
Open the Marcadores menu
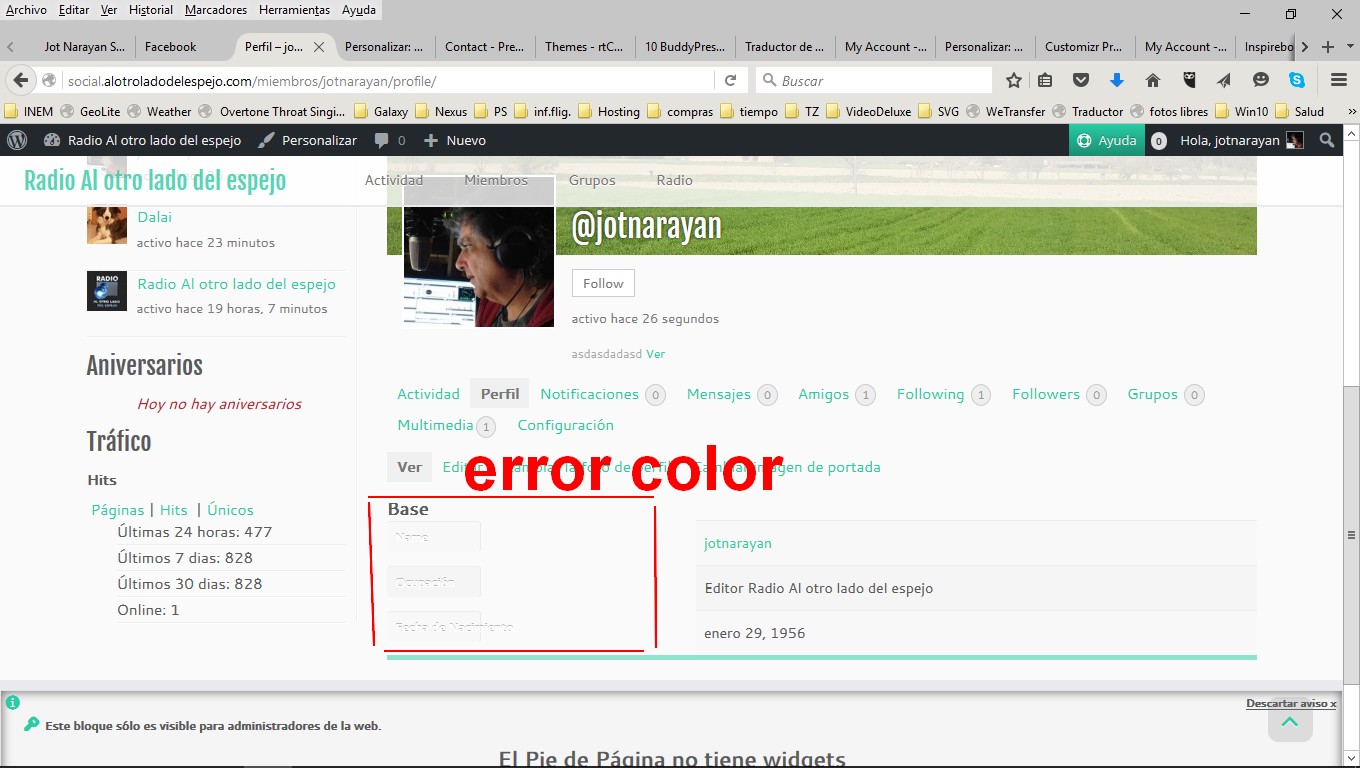tap(215, 10)
